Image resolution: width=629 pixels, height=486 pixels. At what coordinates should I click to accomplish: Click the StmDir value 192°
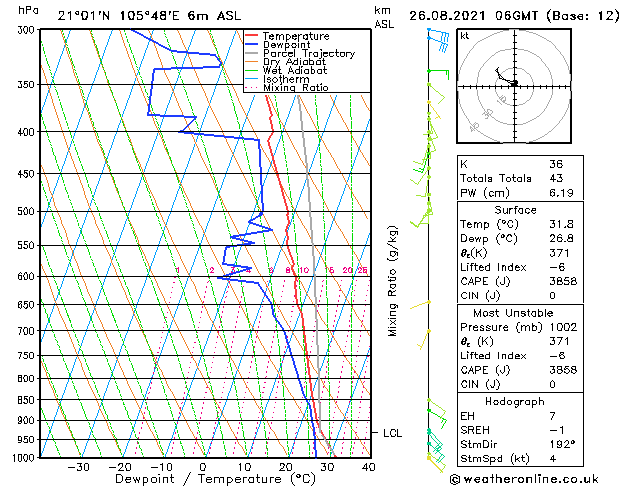[x=562, y=445]
